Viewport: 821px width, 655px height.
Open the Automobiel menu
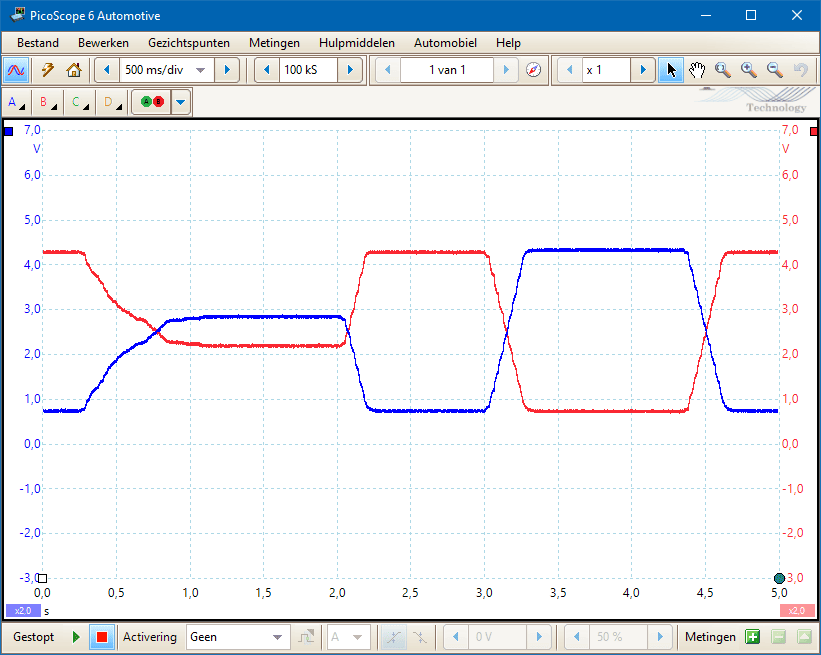pyautogui.click(x=445, y=43)
